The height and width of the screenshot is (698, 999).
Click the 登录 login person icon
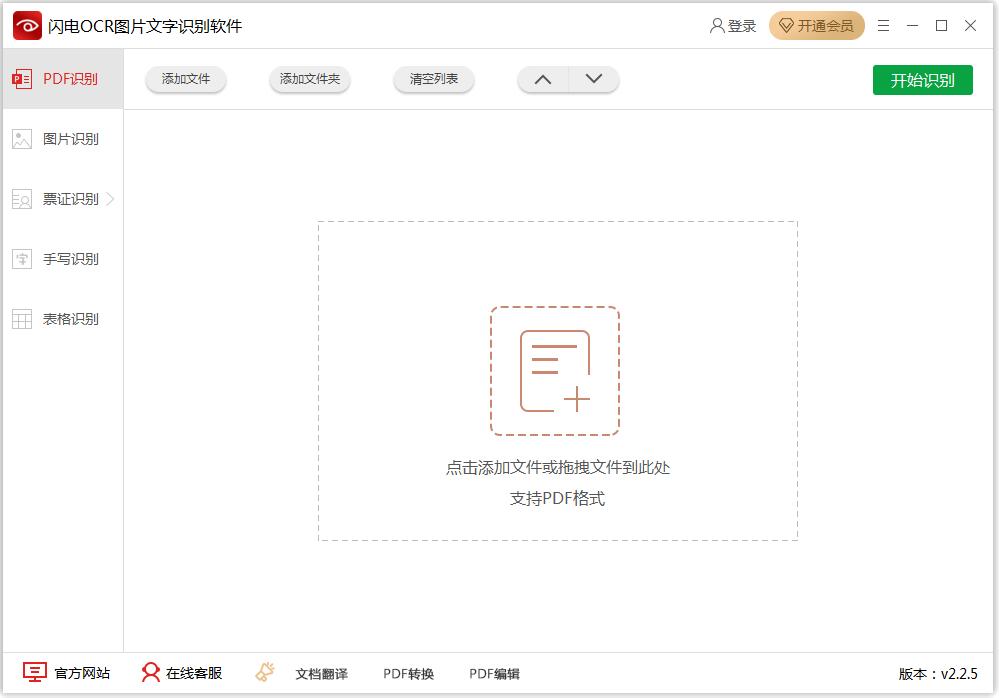tap(716, 25)
